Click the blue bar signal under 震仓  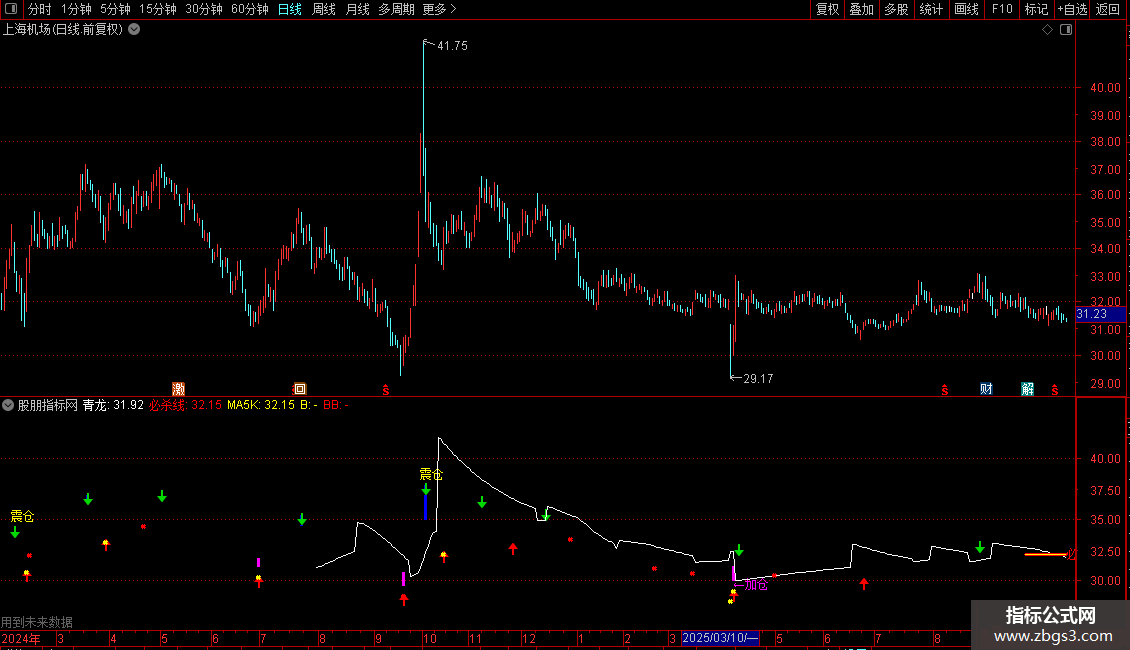click(x=425, y=507)
